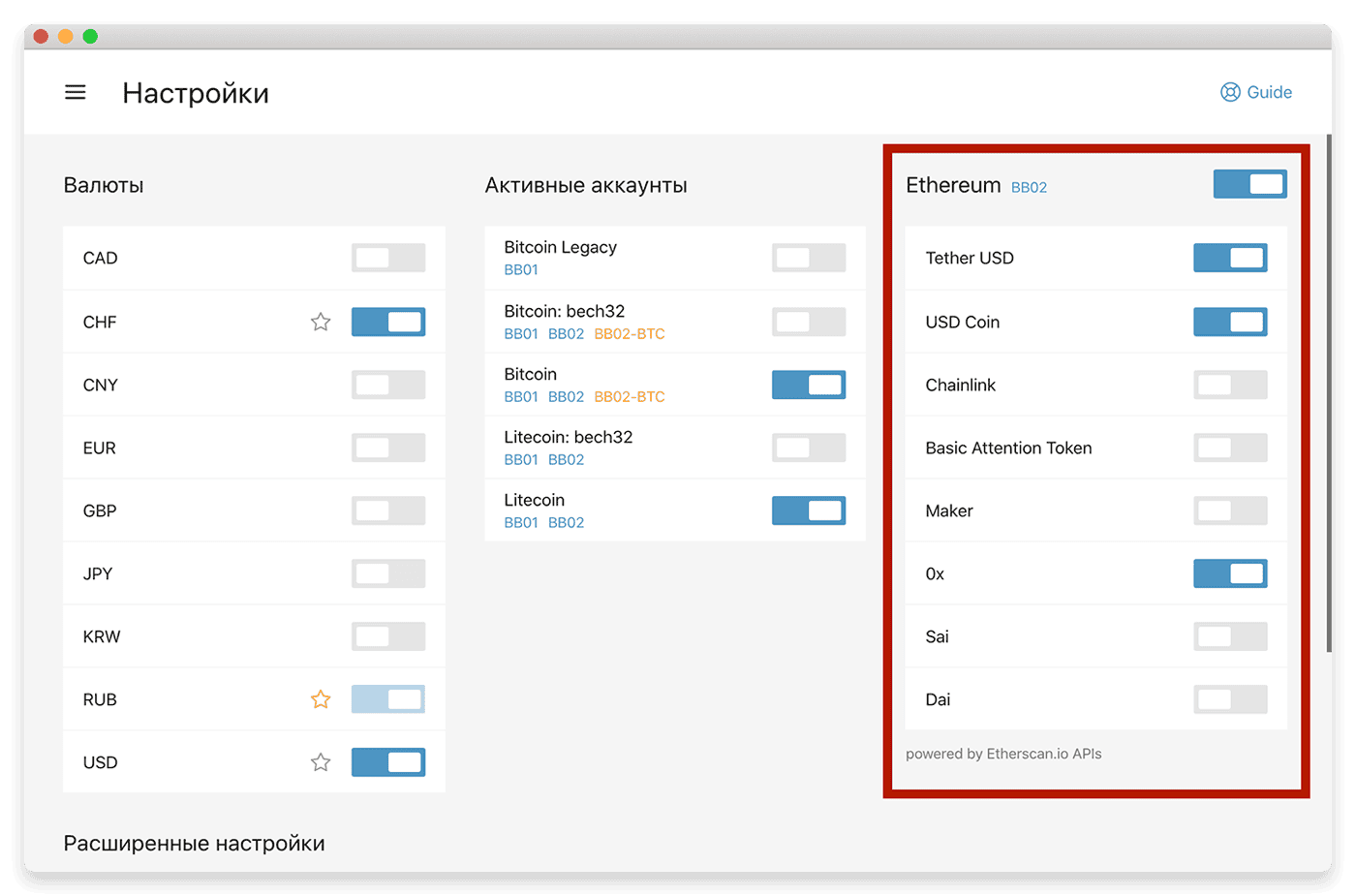The image size is (1356, 896).
Task: Enable the KRW currency toggle
Action: [x=388, y=636]
